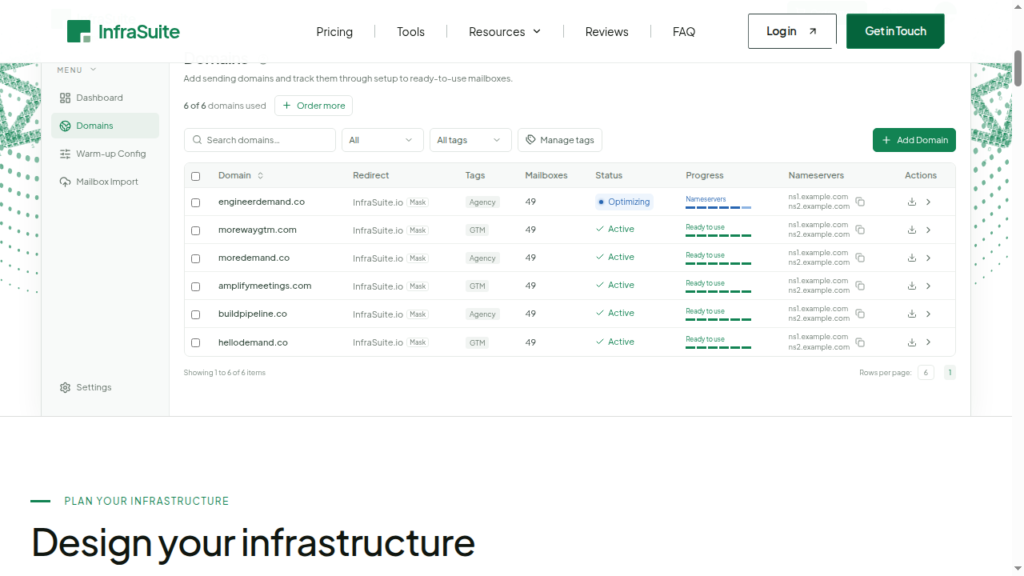1024x576 pixels.
Task: Download morewaygtm.com data icon
Action: 912,230
